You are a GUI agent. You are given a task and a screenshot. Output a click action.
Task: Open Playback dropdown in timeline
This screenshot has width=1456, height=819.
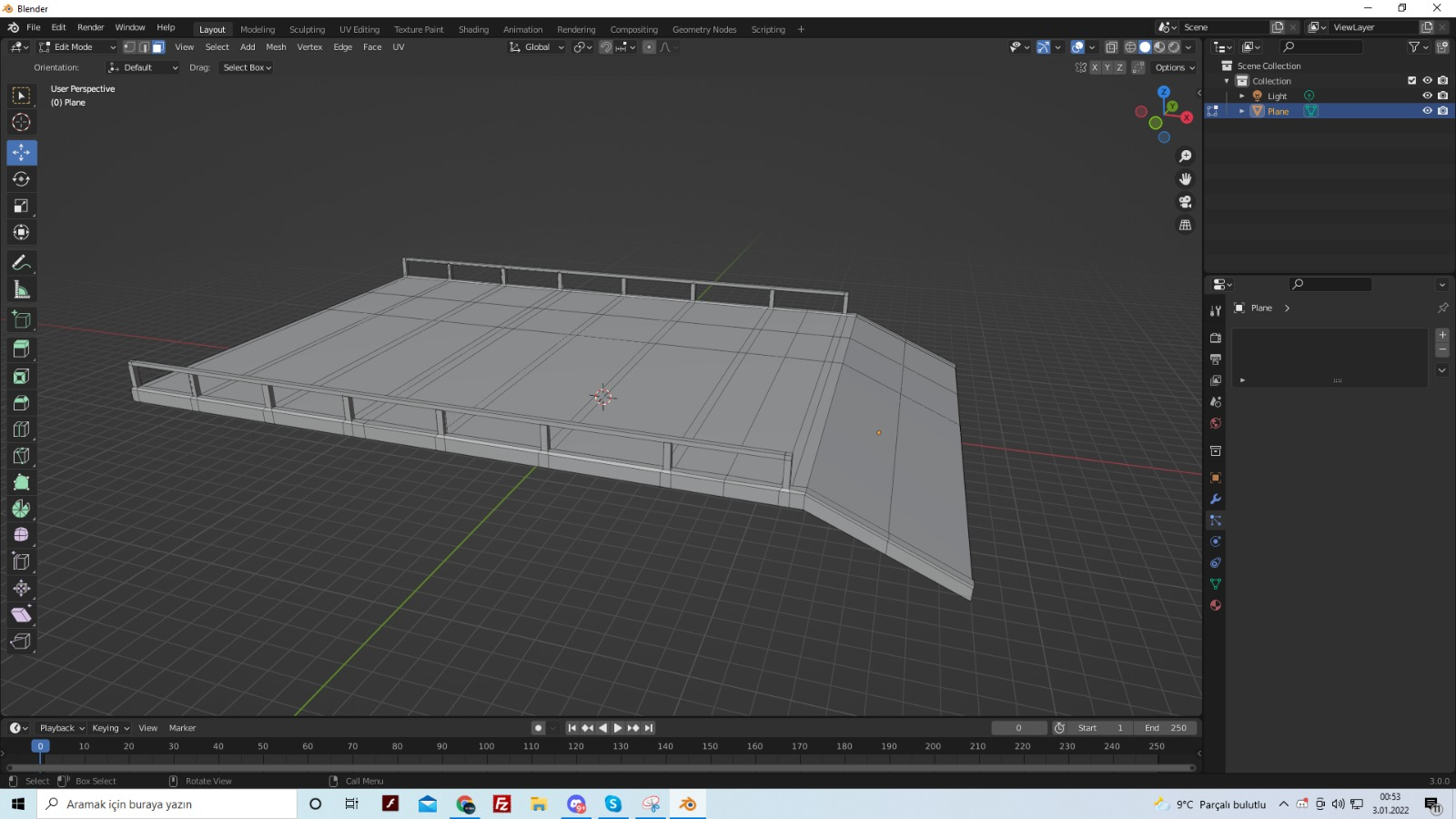coord(62,728)
